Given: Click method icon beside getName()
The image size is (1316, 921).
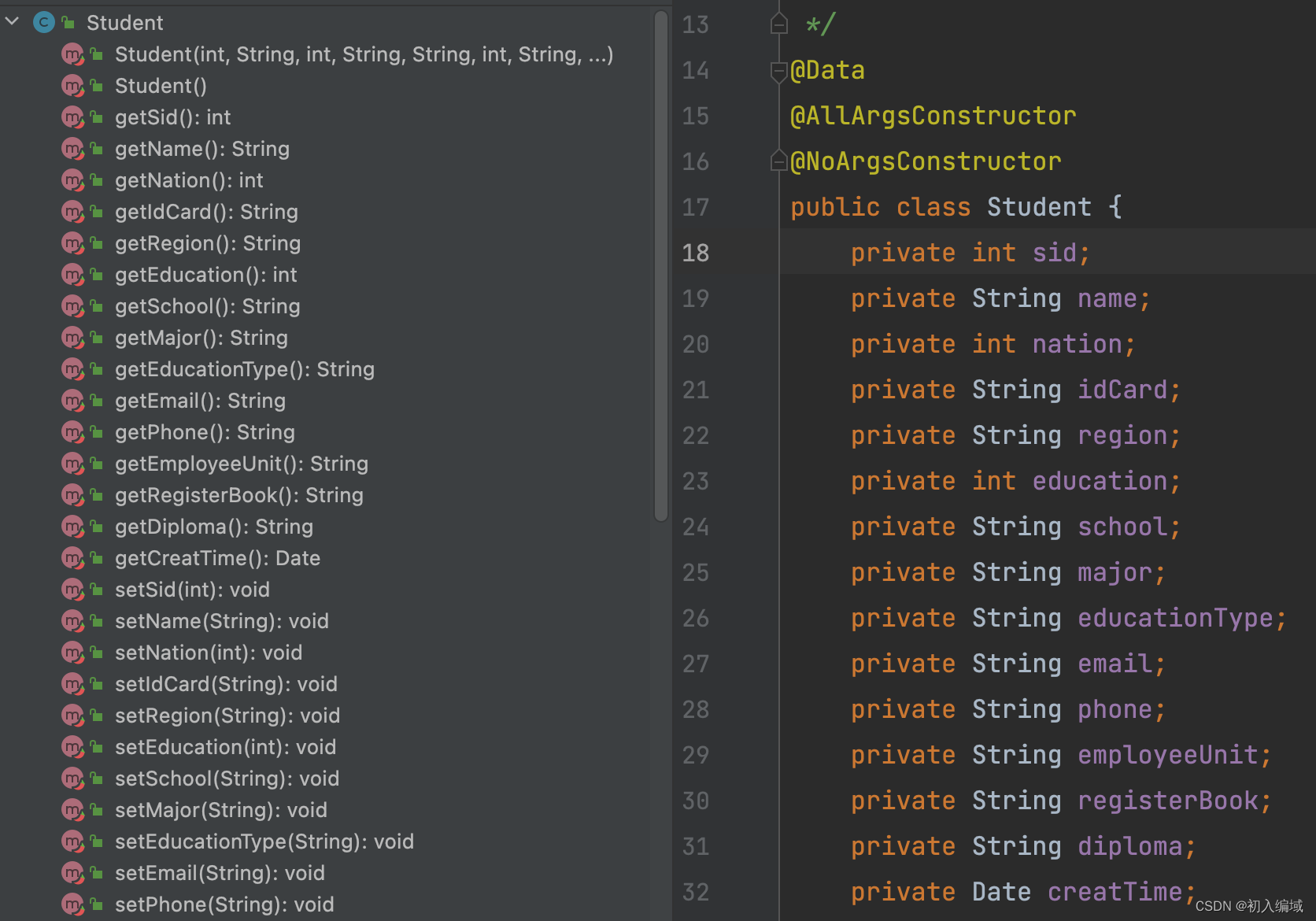Looking at the screenshot, I should coord(72,149).
